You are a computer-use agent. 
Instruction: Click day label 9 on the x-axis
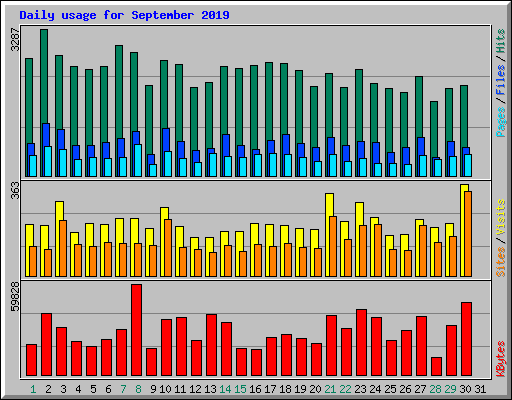[x=153, y=389]
